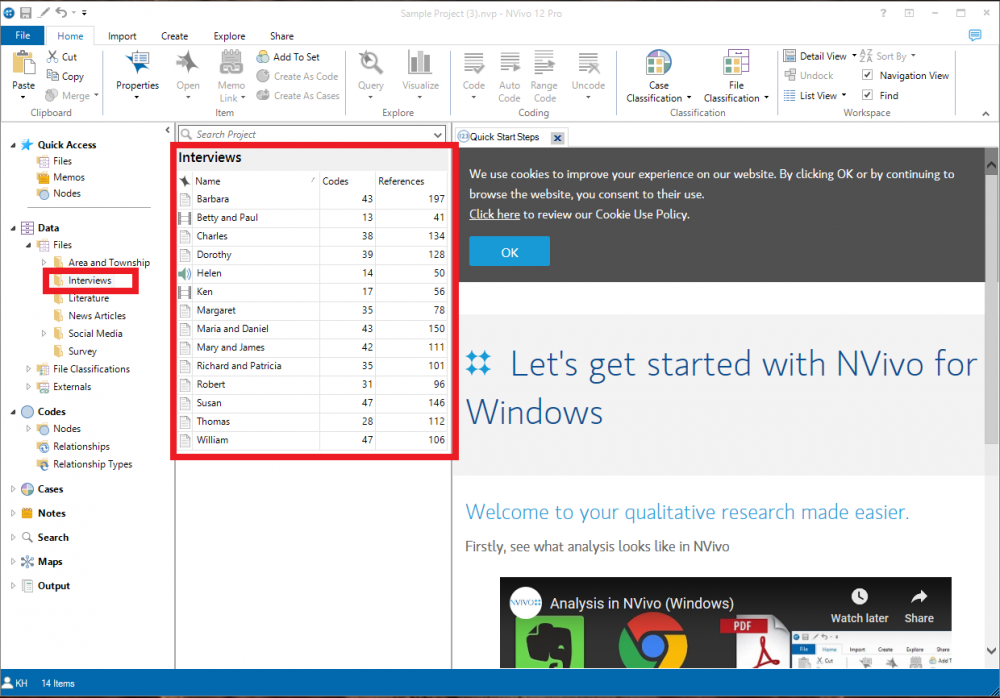Click the Open item icon

click(188, 63)
